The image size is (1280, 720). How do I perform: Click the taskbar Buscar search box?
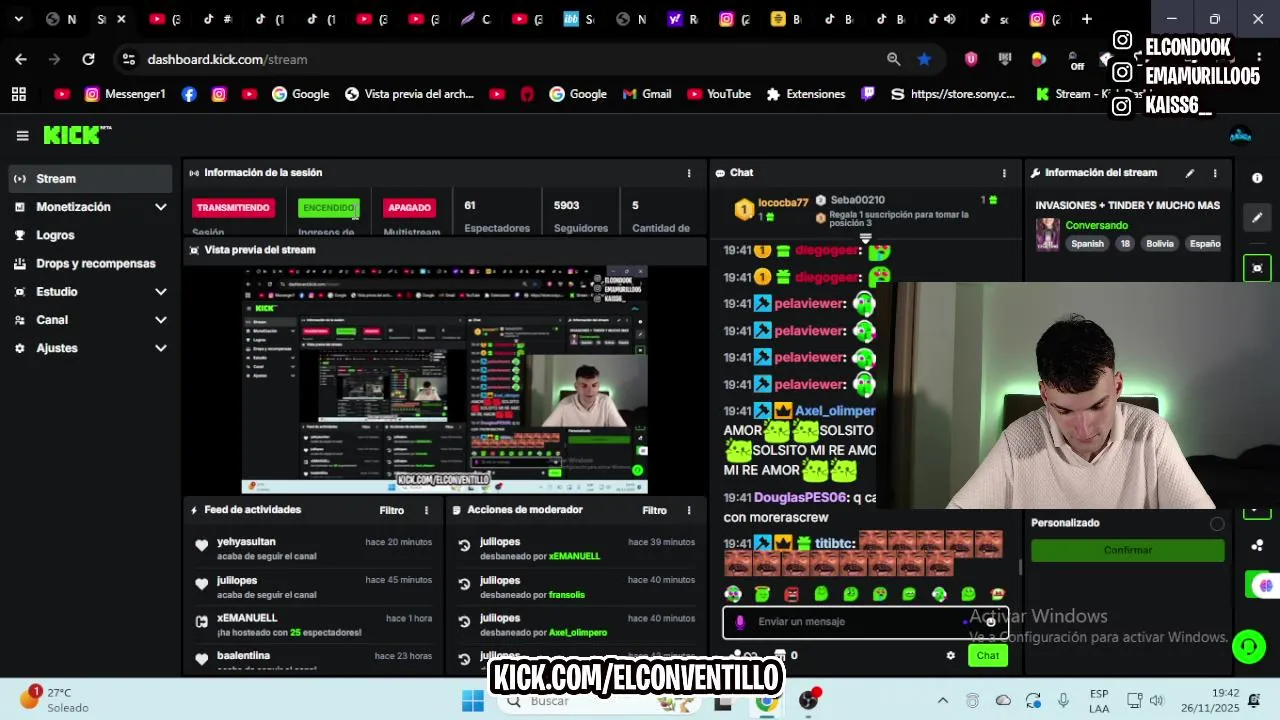600,701
